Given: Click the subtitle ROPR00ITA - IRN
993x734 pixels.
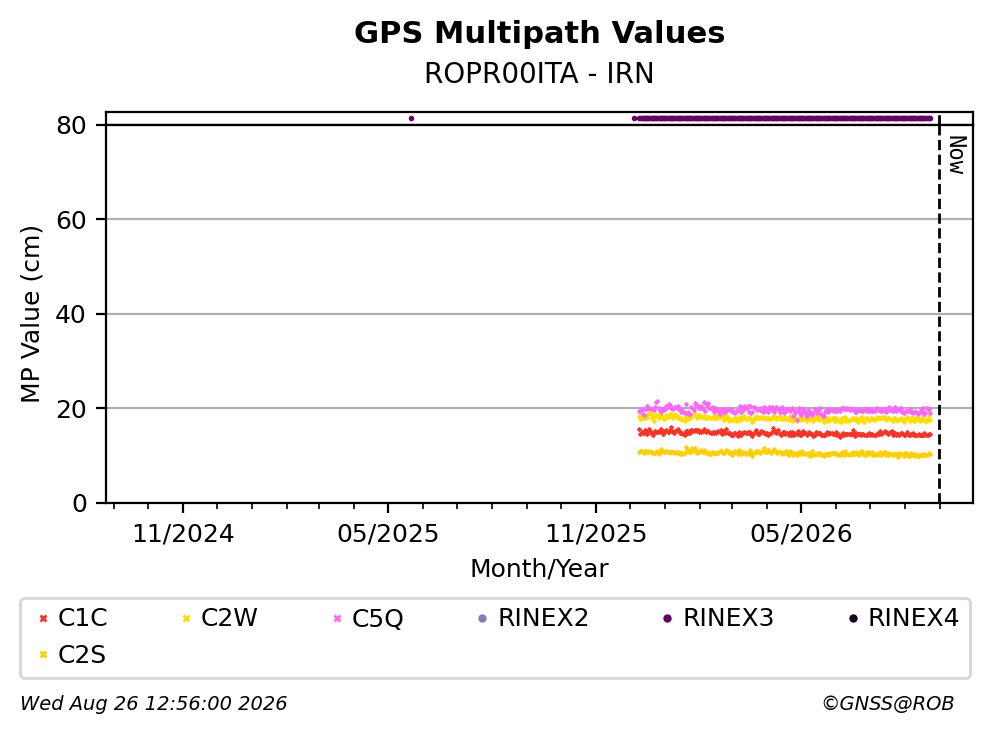Looking at the screenshot, I should click(539, 73).
